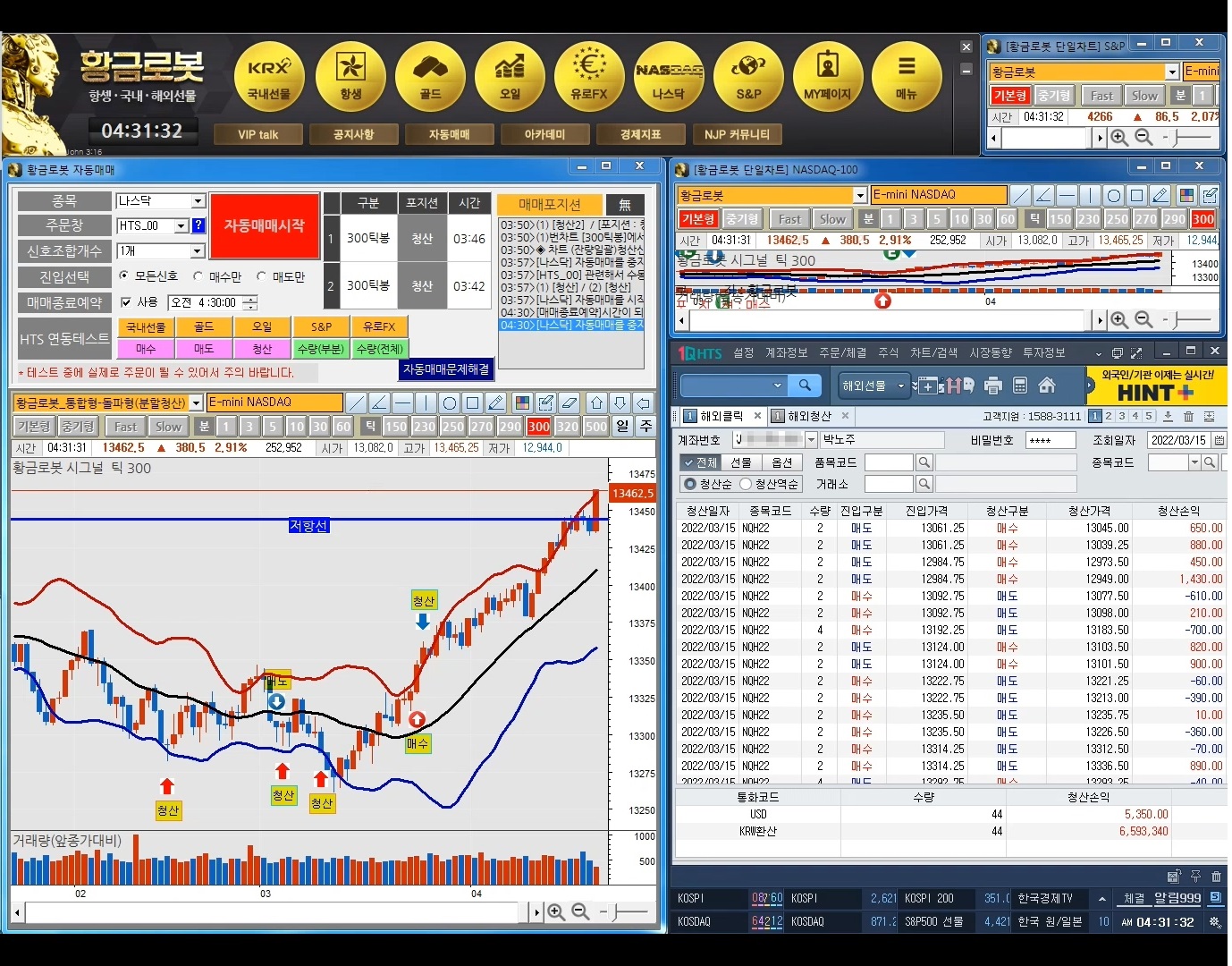
Task: Select the angle line tool in main chart
Action: point(379,402)
